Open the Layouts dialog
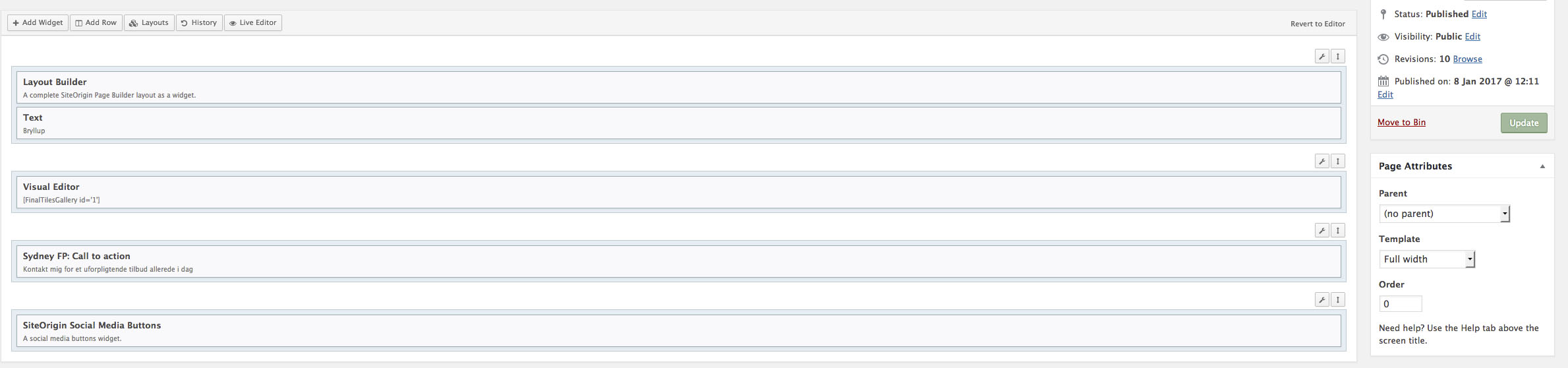Image resolution: width=1568 pixels, height=368 pixels. pos(149,22)
